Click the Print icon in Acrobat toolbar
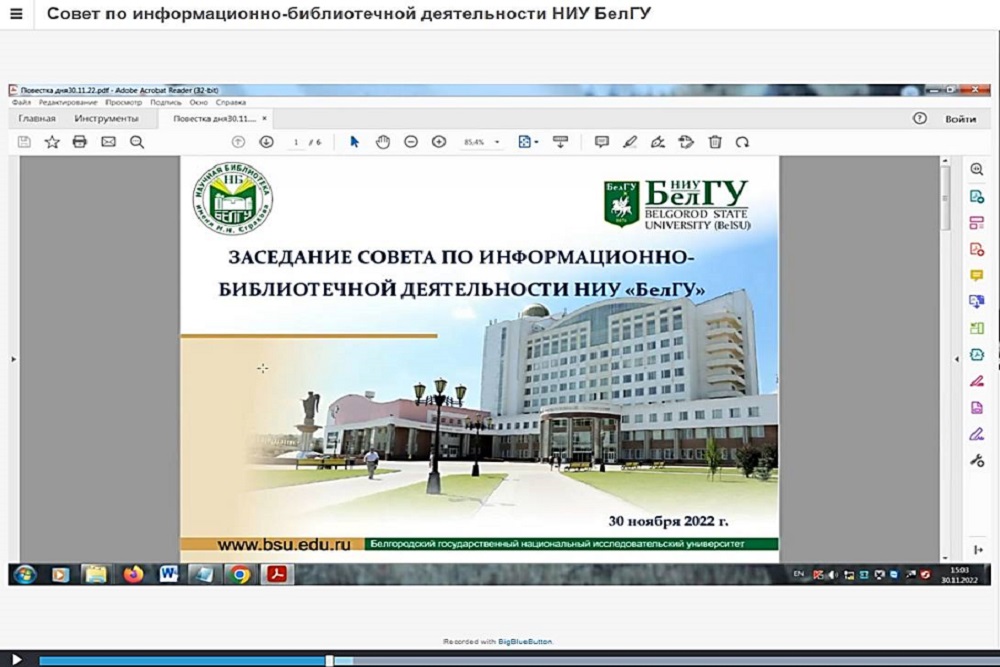The height and width of the screenshot is (667, 1000). (80, 142)
